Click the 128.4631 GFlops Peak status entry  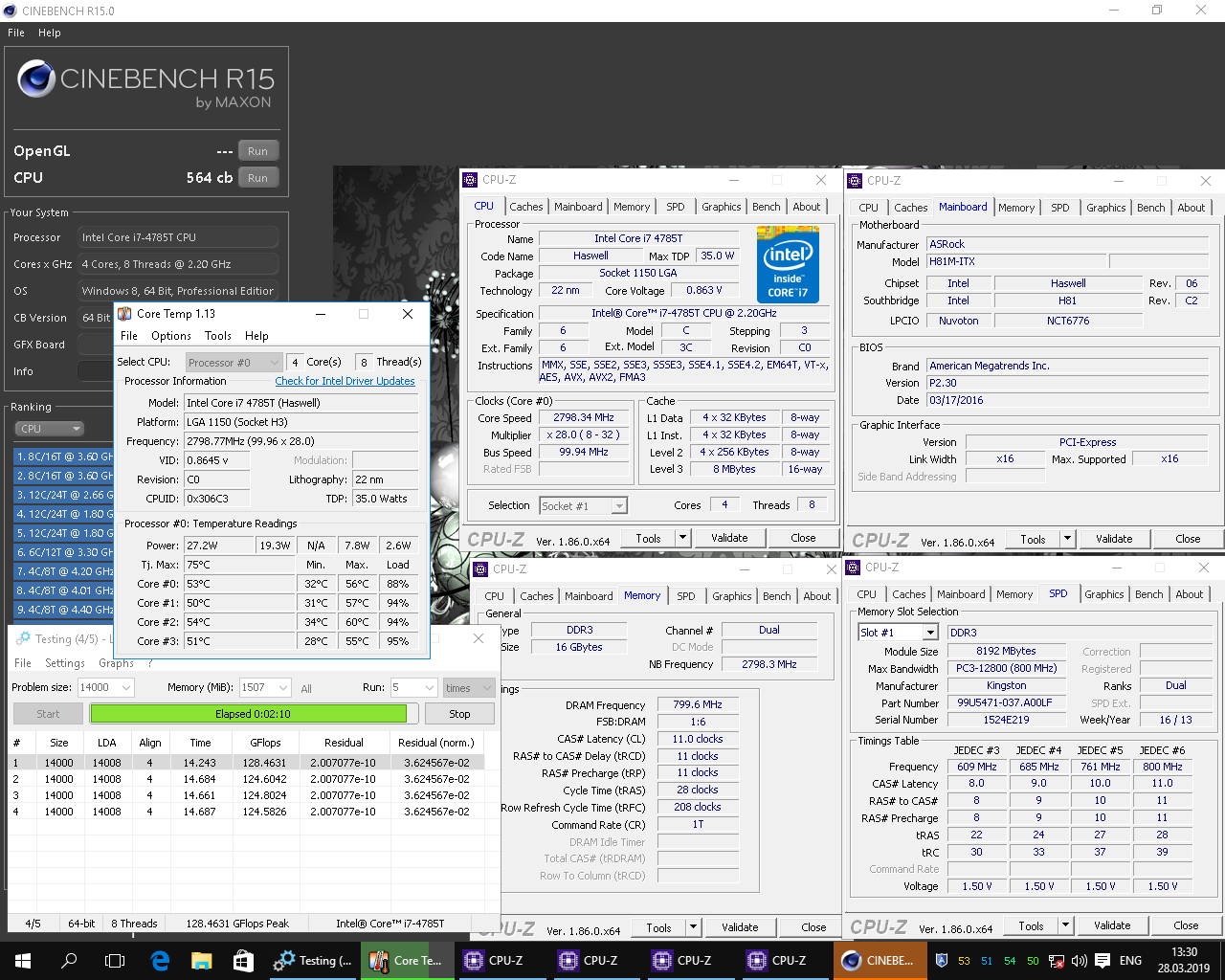237,924
